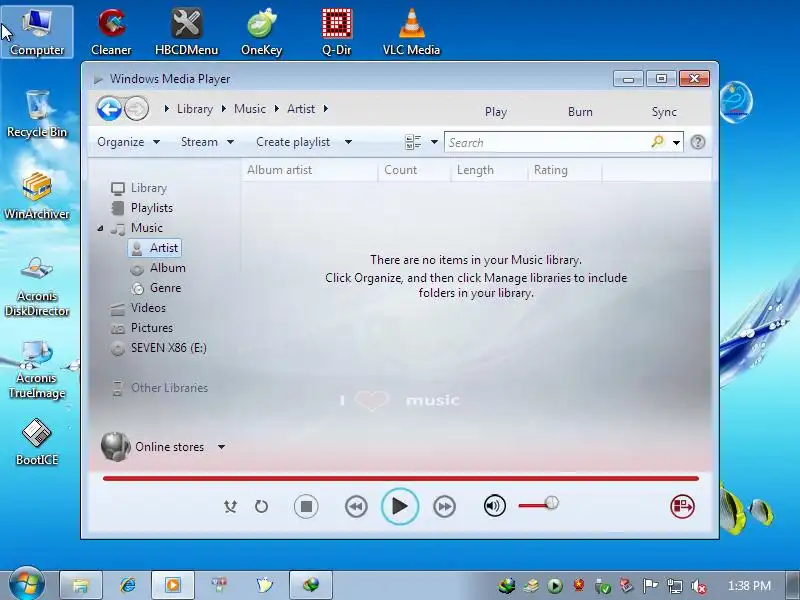Go back with the blue arrow
The height and width of the screenshot is (600, 800).
click(x=109, y=109)
